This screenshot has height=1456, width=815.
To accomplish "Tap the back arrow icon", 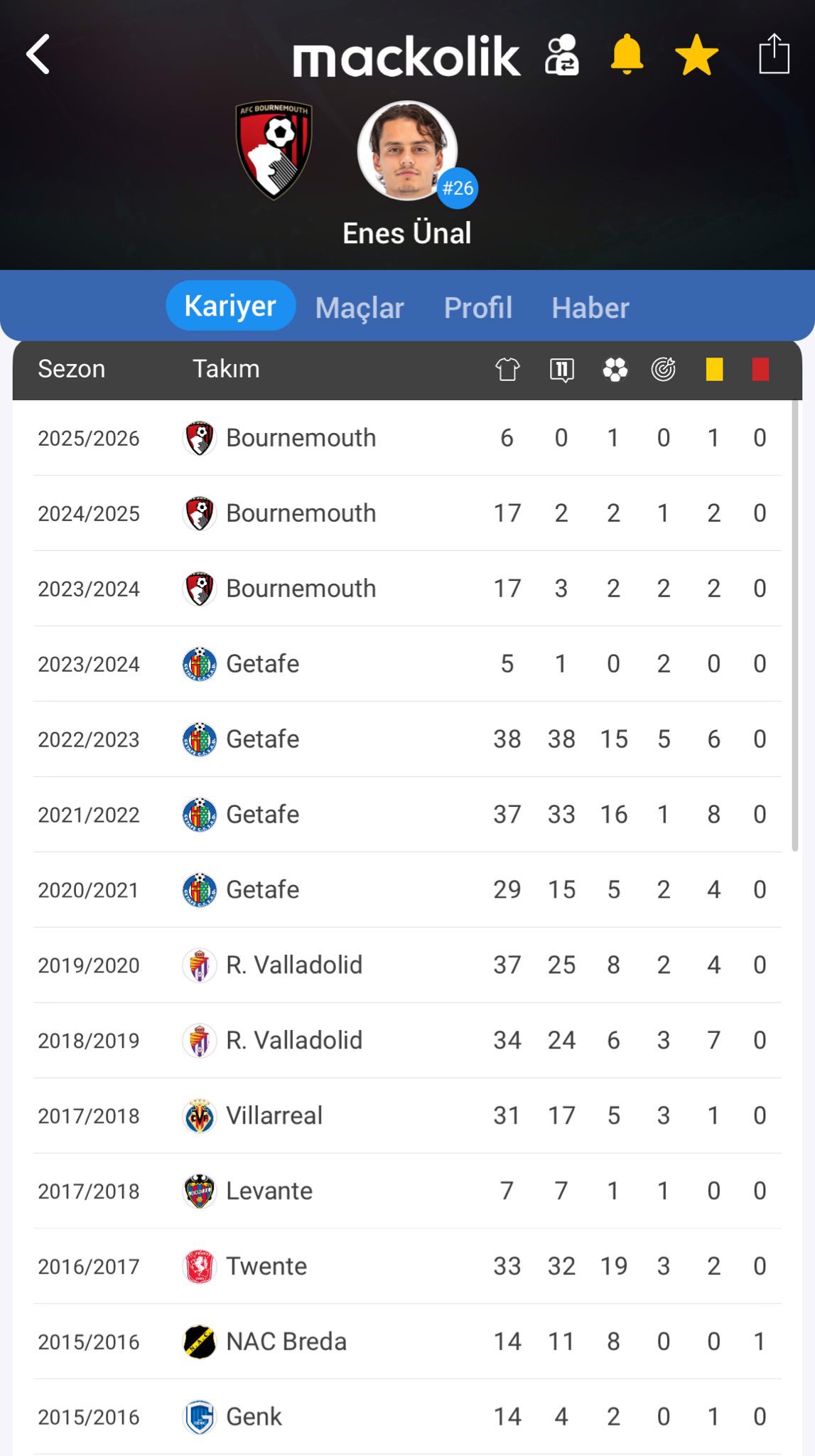I will (x=38, y=55).
